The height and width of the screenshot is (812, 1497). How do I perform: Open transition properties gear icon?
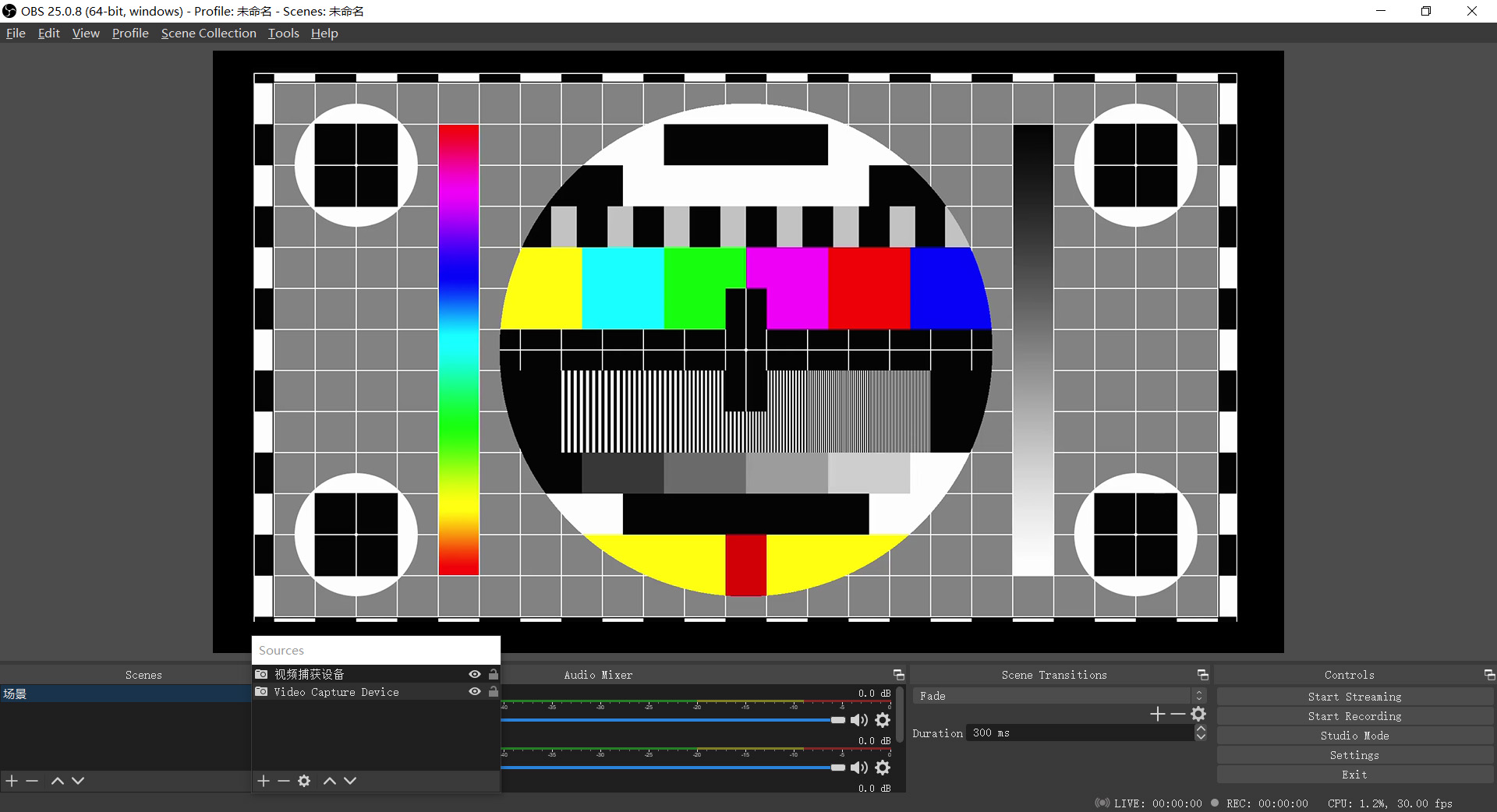pyautogui.click(x=1199, y=714)
